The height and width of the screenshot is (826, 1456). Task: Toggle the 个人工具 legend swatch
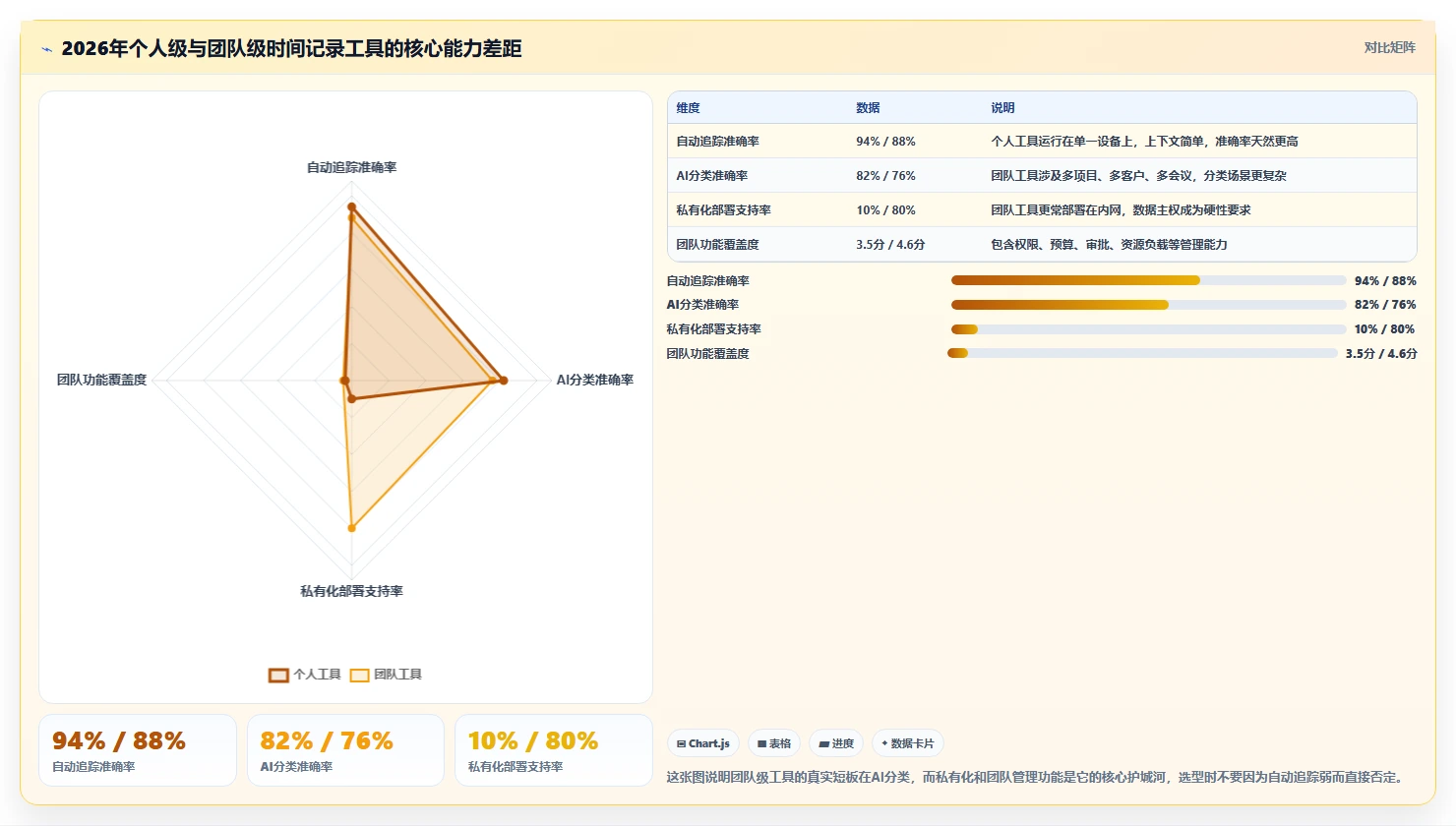click(278, 675)
